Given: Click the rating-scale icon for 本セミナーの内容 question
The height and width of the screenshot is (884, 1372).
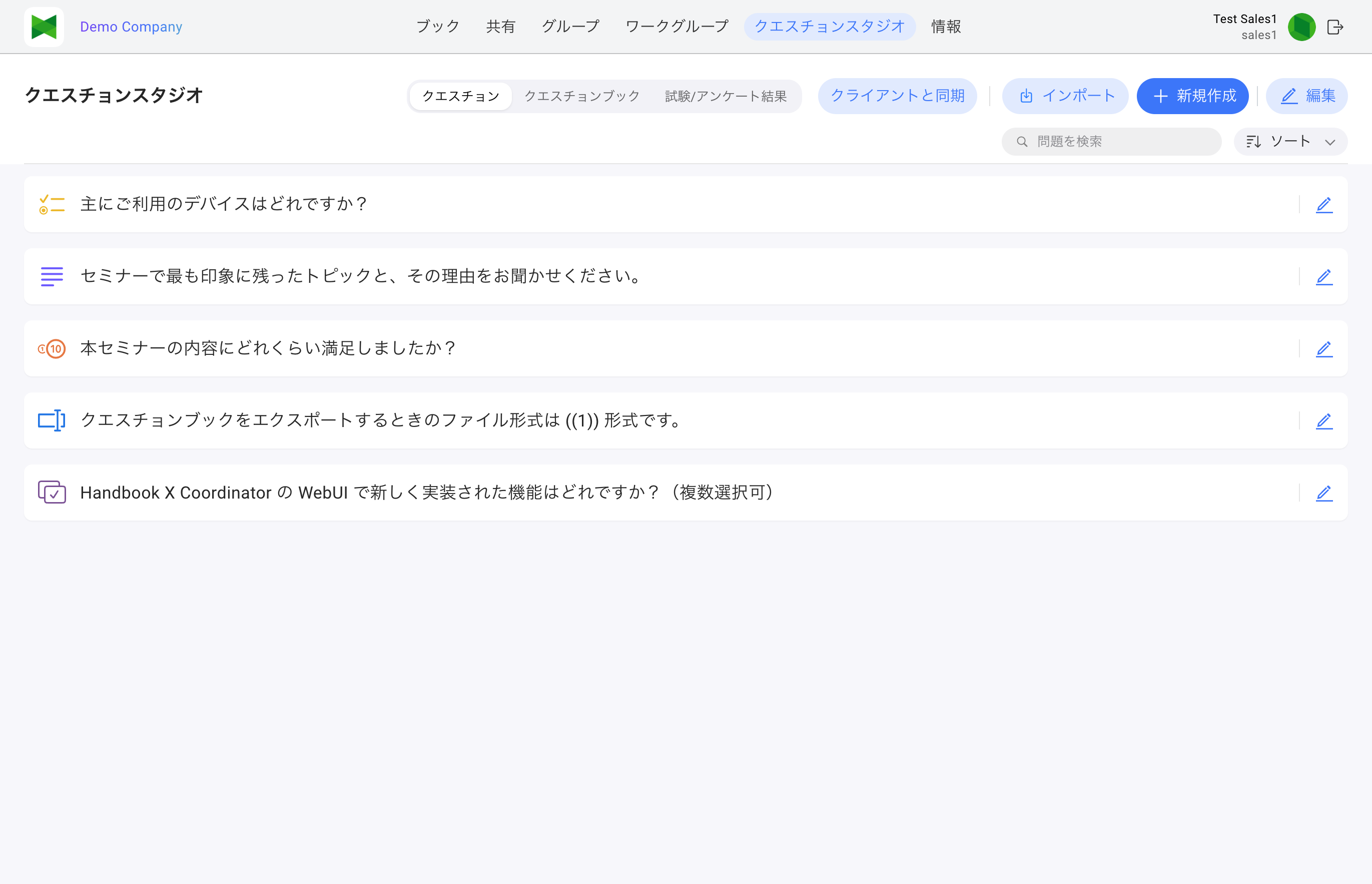Looking at the screenshot, I should (x=52, y=348).
